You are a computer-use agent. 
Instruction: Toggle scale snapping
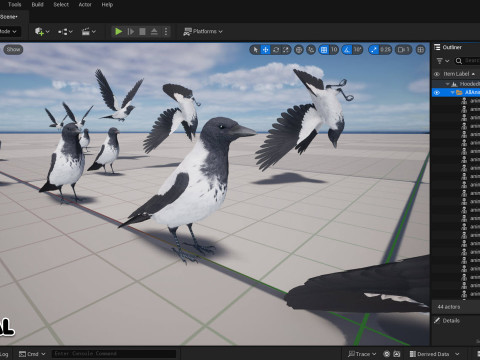tap(373, 50)
